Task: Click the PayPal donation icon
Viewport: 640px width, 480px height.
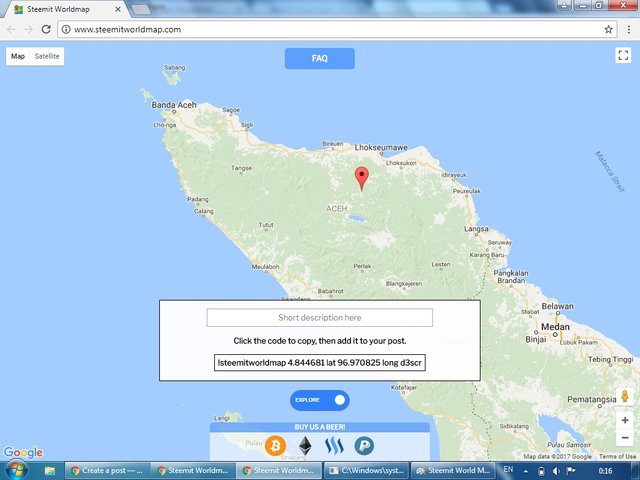Action: (364, 446)
